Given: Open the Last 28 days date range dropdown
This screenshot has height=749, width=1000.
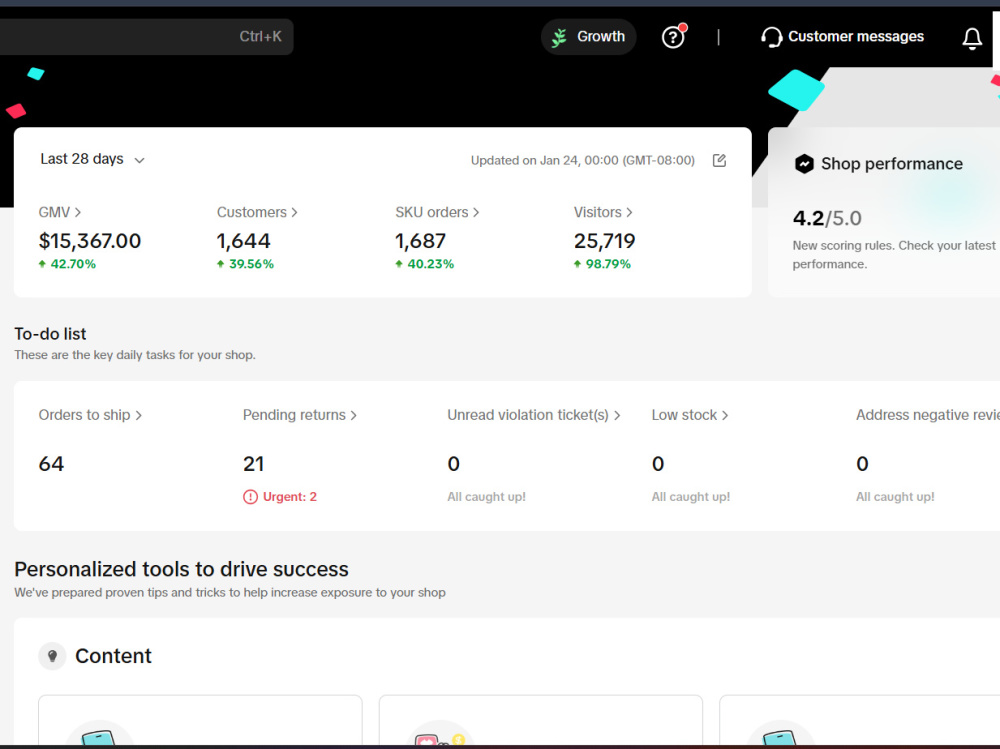Looking at the screenshot, I should [93, 159].
